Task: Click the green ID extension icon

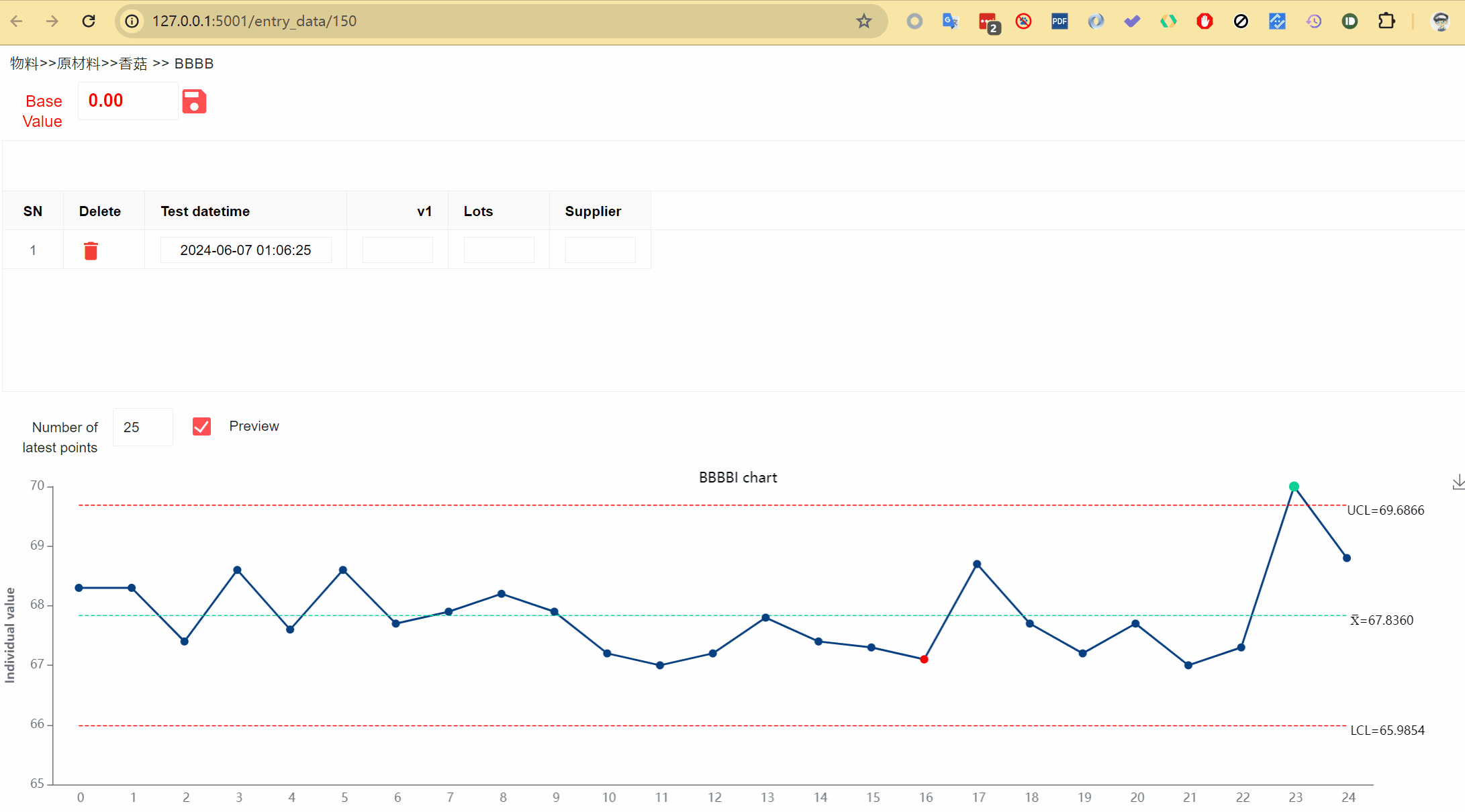Action: [x=1350, y=21]
